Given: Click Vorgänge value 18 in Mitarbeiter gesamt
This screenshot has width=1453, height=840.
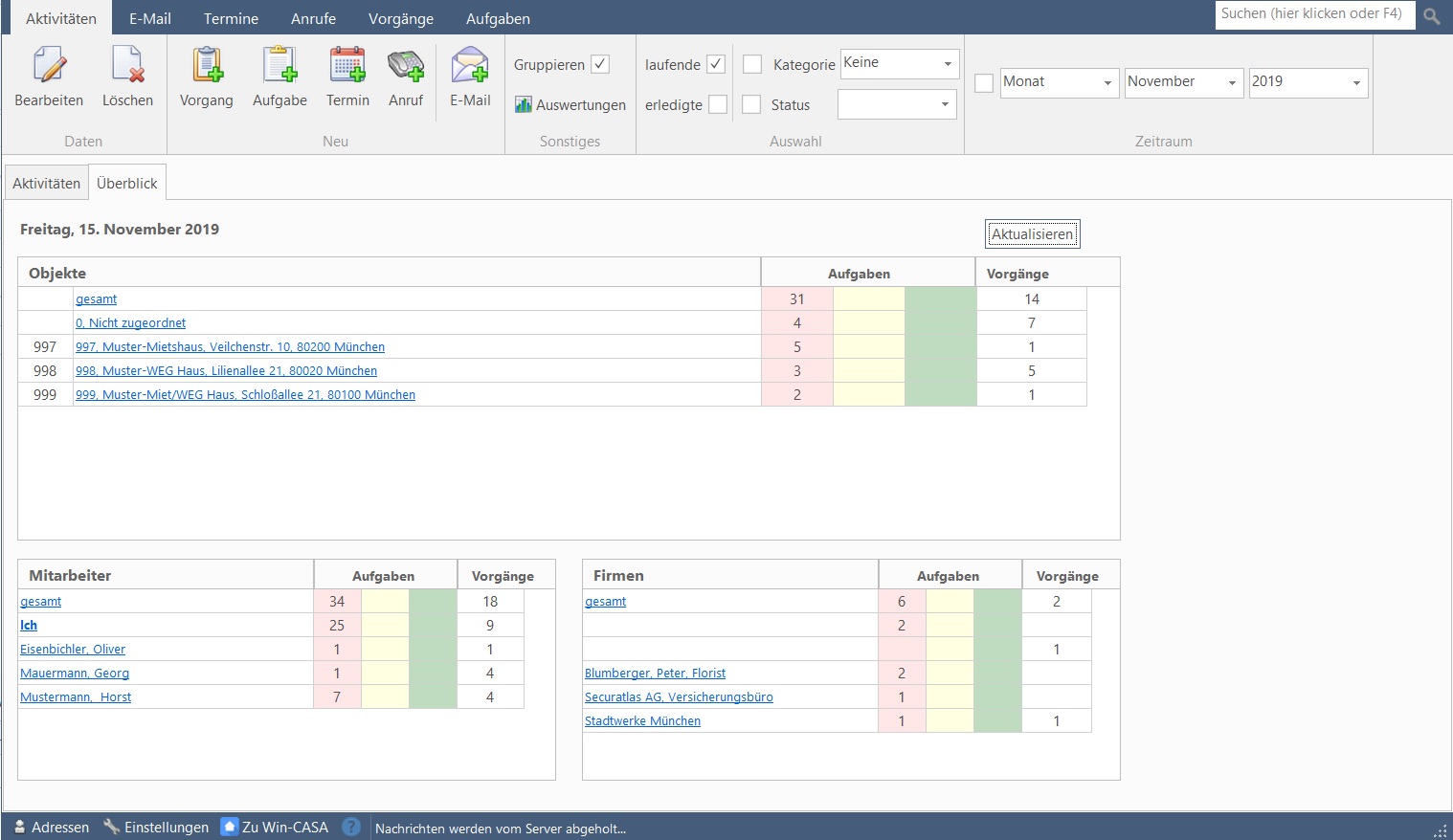Looking at the screenshot, I should tap(490, 602).
